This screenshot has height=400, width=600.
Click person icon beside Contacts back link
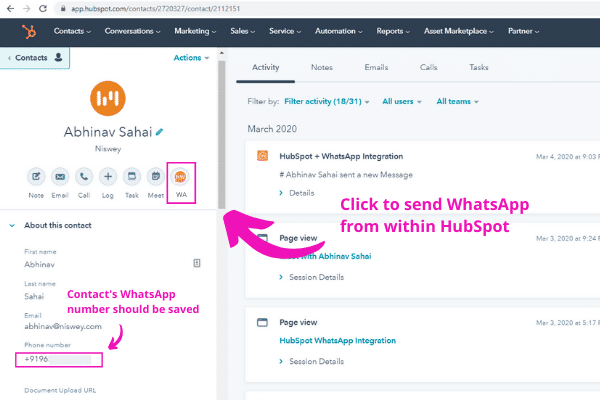[58, 57]
